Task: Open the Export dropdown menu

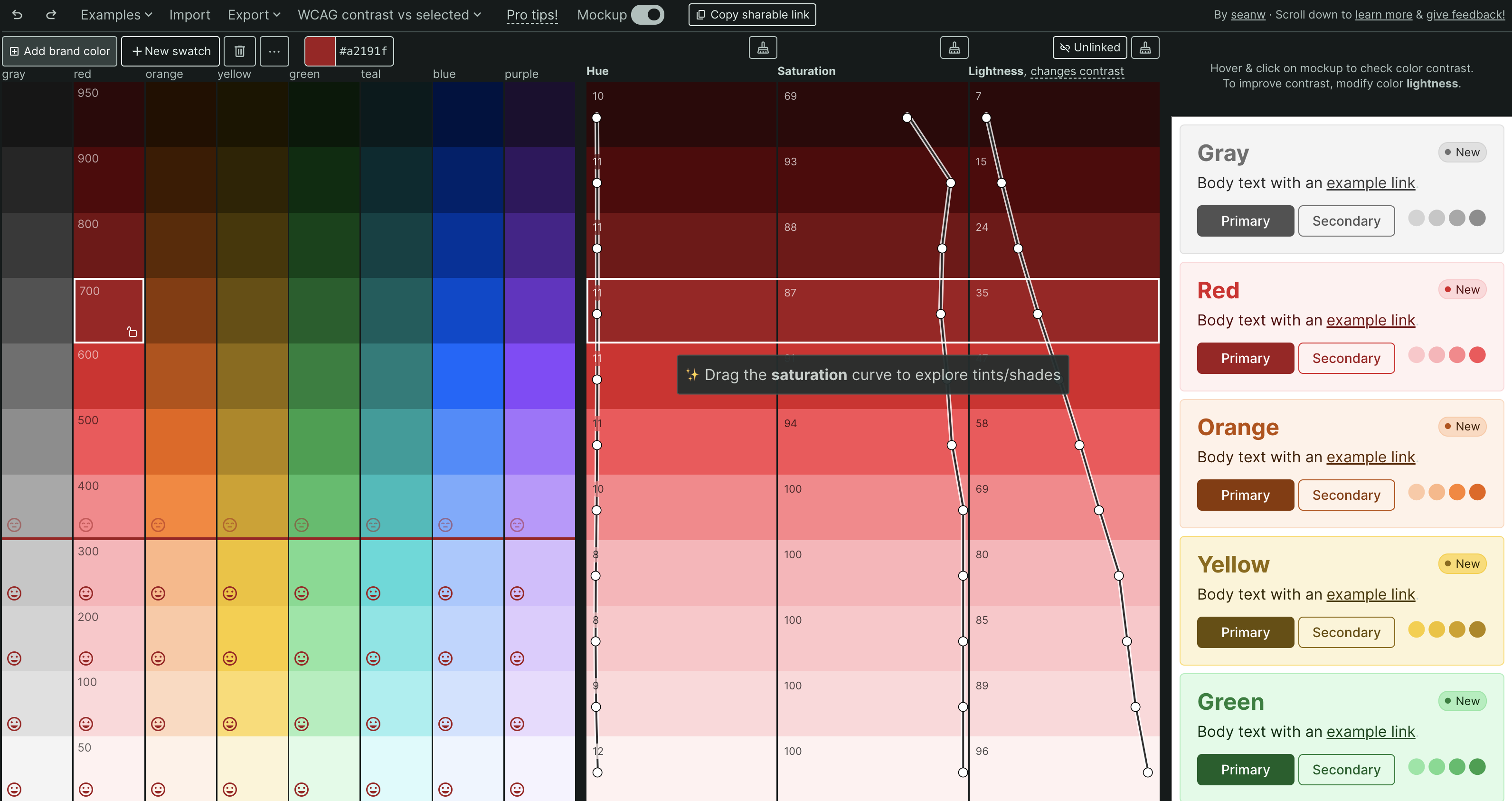Action: tap(254, 15)
